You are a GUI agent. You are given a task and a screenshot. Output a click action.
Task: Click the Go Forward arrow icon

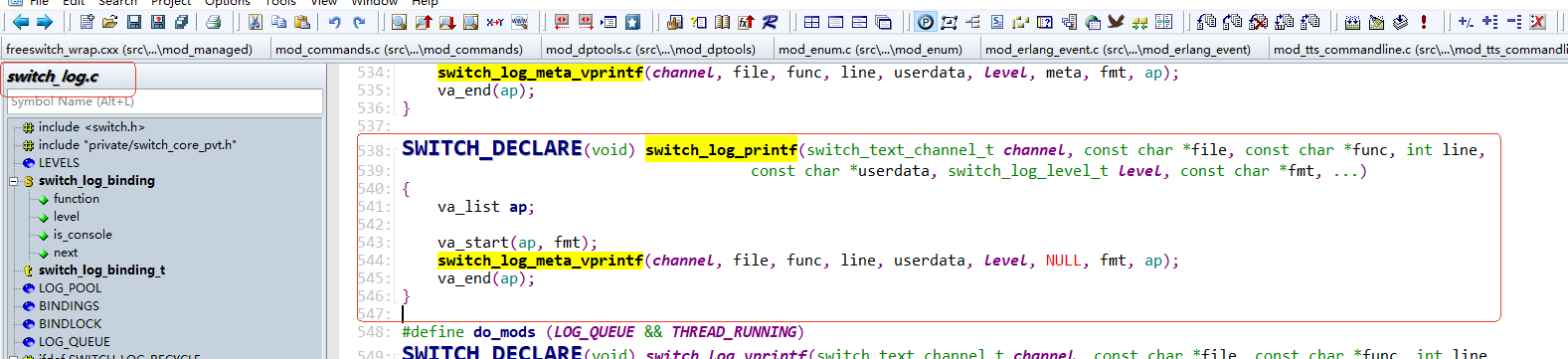coord(44,22)
